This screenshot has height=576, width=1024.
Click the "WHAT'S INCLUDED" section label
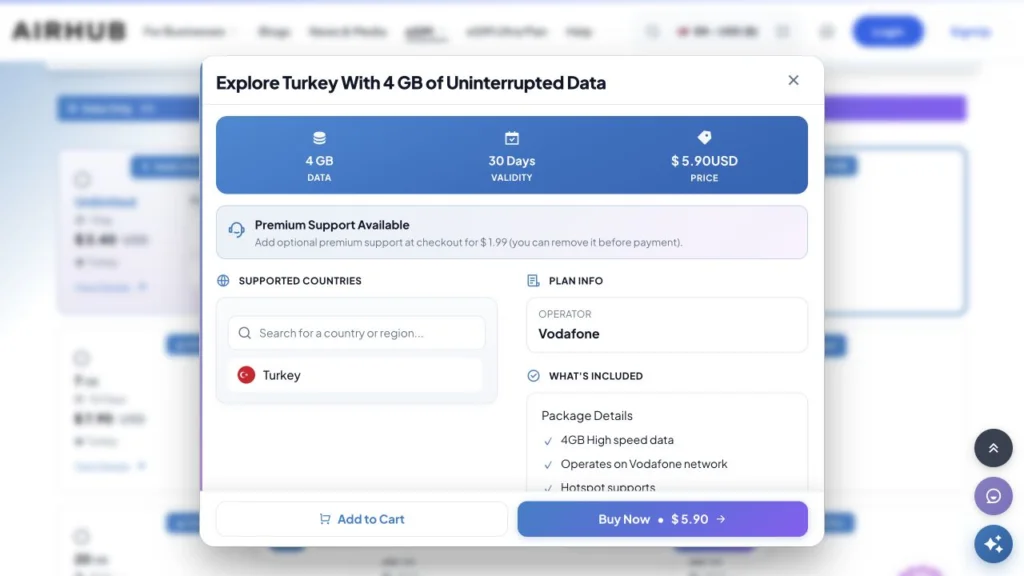click(x=596, y=376)
